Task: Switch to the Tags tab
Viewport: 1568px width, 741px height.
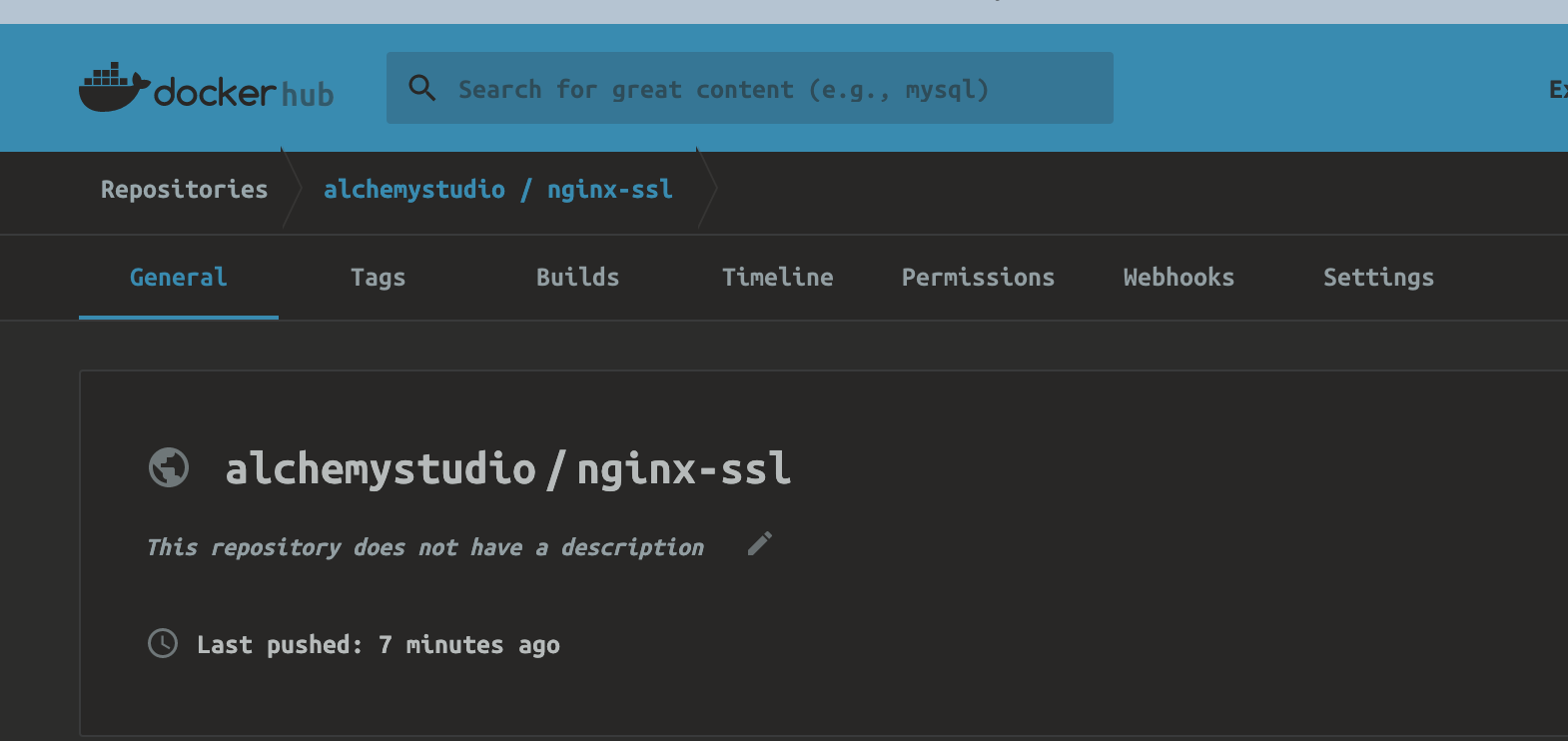Action: click(379, 278)
